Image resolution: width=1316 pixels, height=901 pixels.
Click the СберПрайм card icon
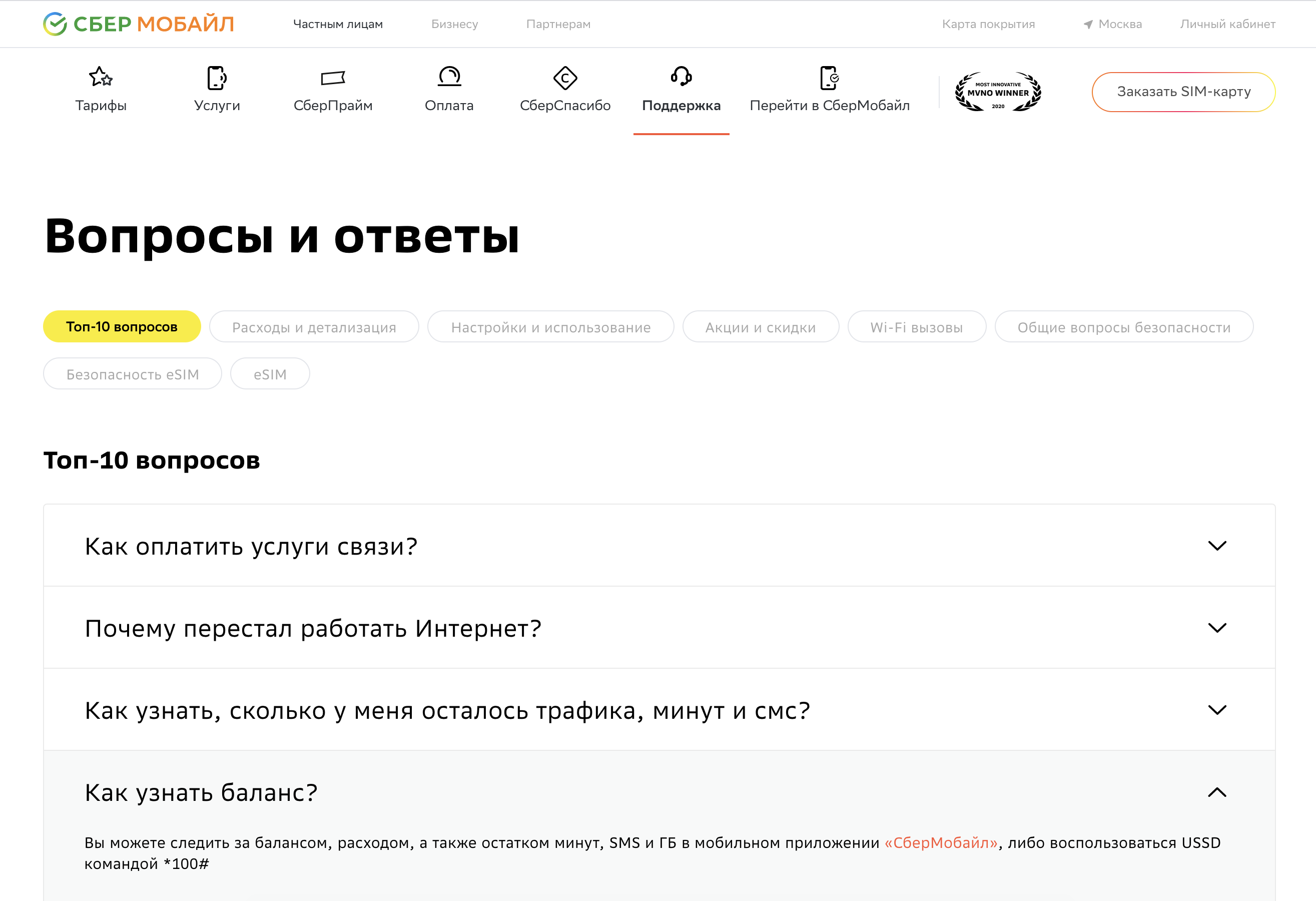tap(333, 78)
